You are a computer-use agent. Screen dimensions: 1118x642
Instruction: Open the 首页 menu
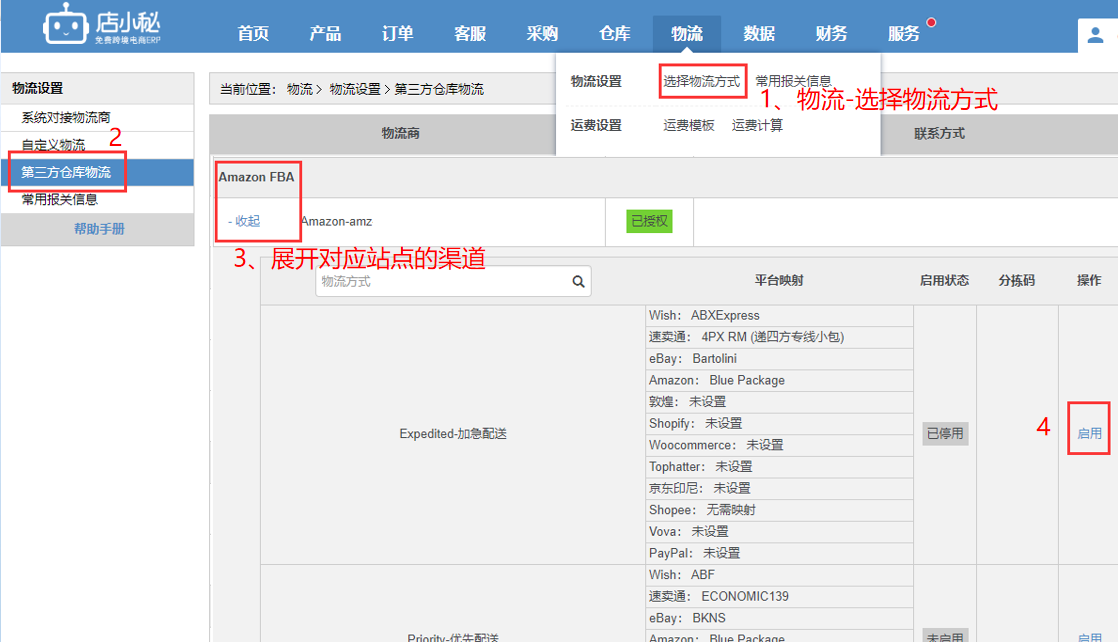point(253,34)
